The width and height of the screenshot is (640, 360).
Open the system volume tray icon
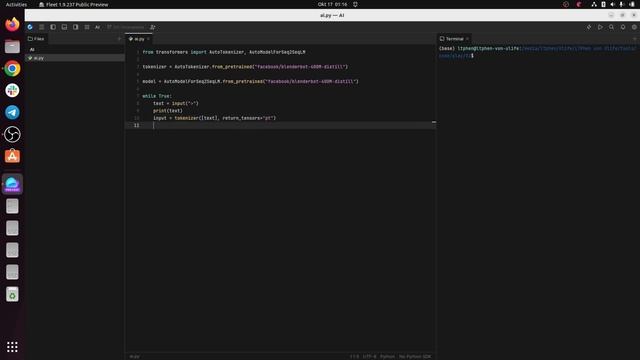coord(612,4)
